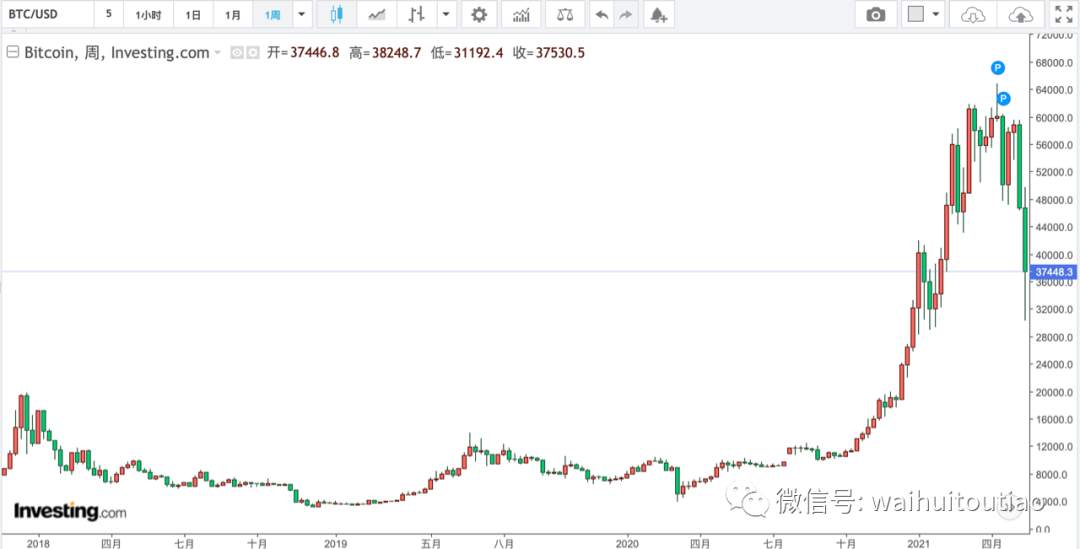Click the 68000.0 price axis label
Viewport: 1080px width, 549px height.
[x=1054, y=62]
